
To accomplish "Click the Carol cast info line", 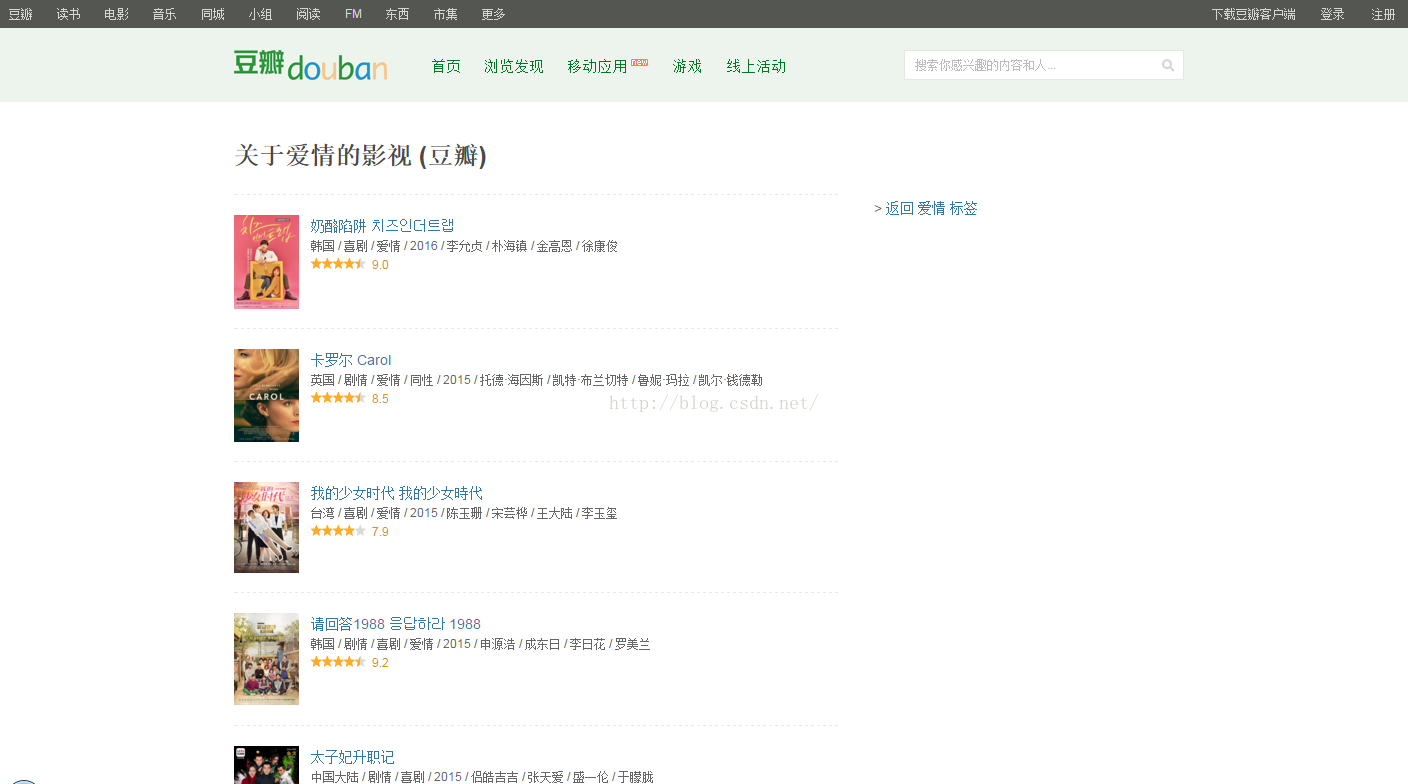I will click(537, 380).
